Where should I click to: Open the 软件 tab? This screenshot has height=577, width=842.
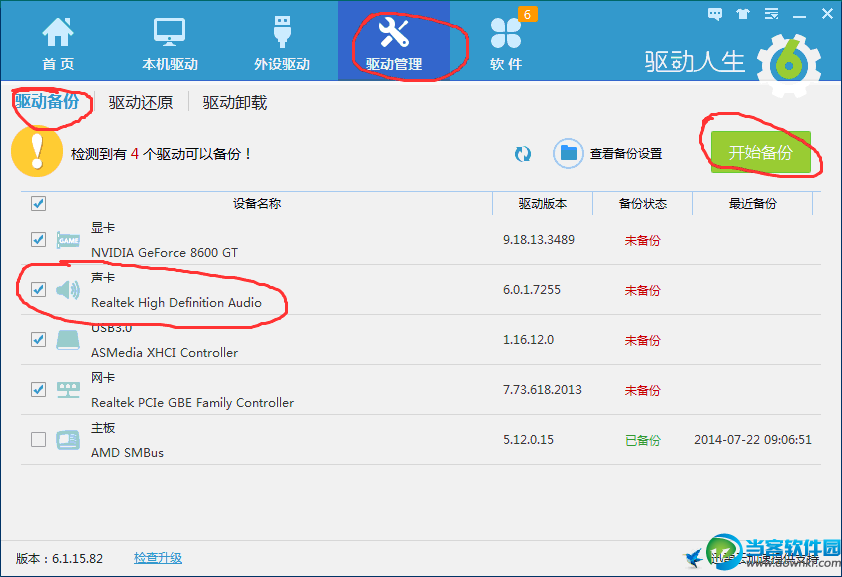[506, 43]
